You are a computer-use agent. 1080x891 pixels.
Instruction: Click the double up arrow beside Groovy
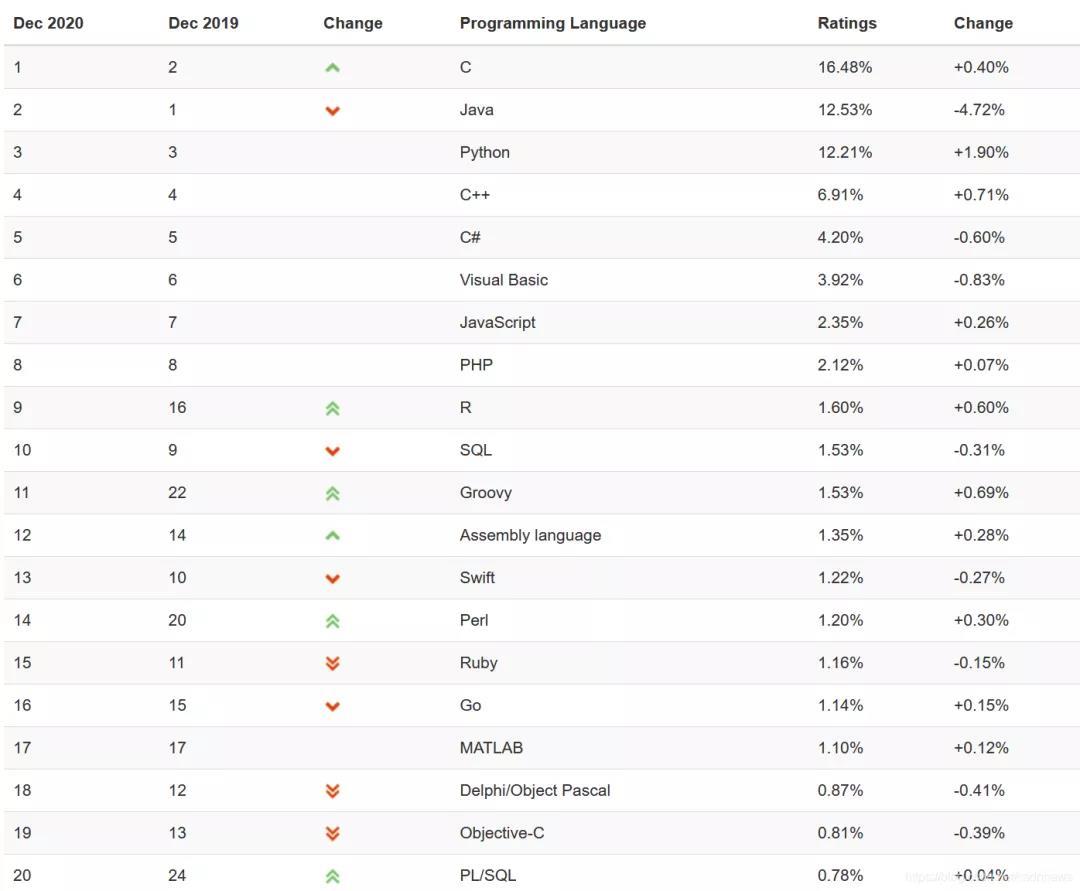tap(333, 493)
